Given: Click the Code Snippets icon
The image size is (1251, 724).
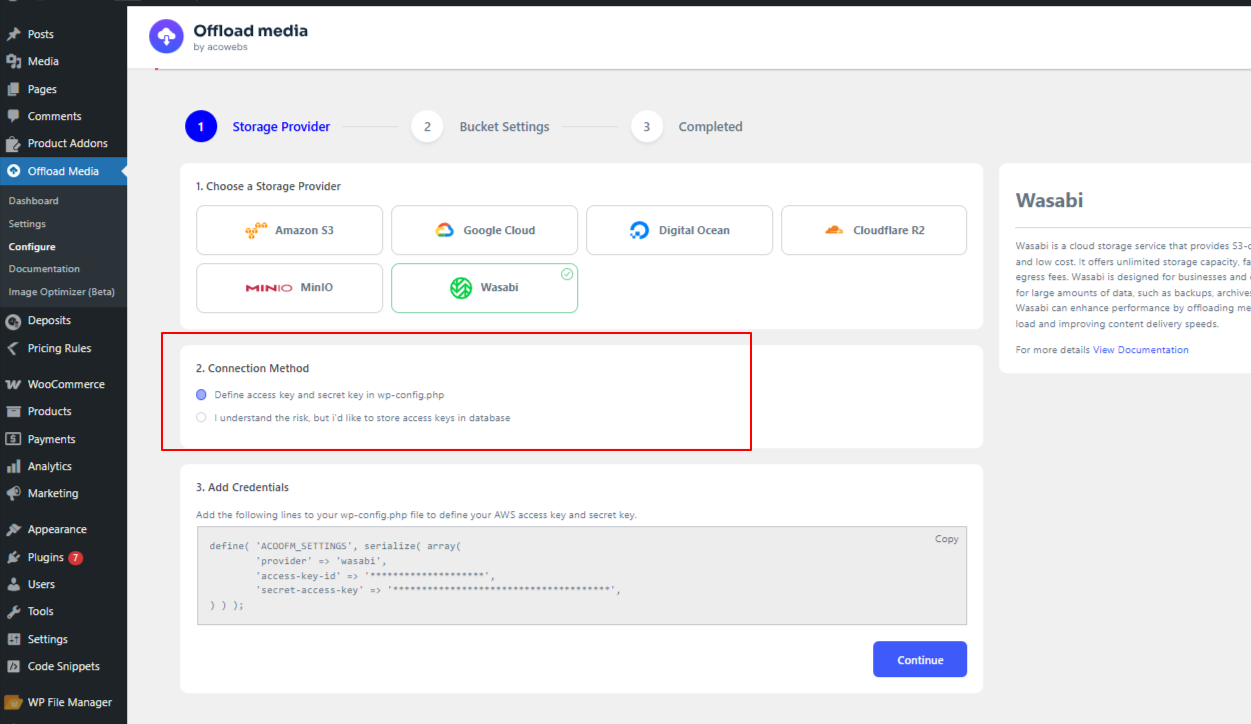Looking at the screenshot, I should pyautogui.click(x=13, y=666).
